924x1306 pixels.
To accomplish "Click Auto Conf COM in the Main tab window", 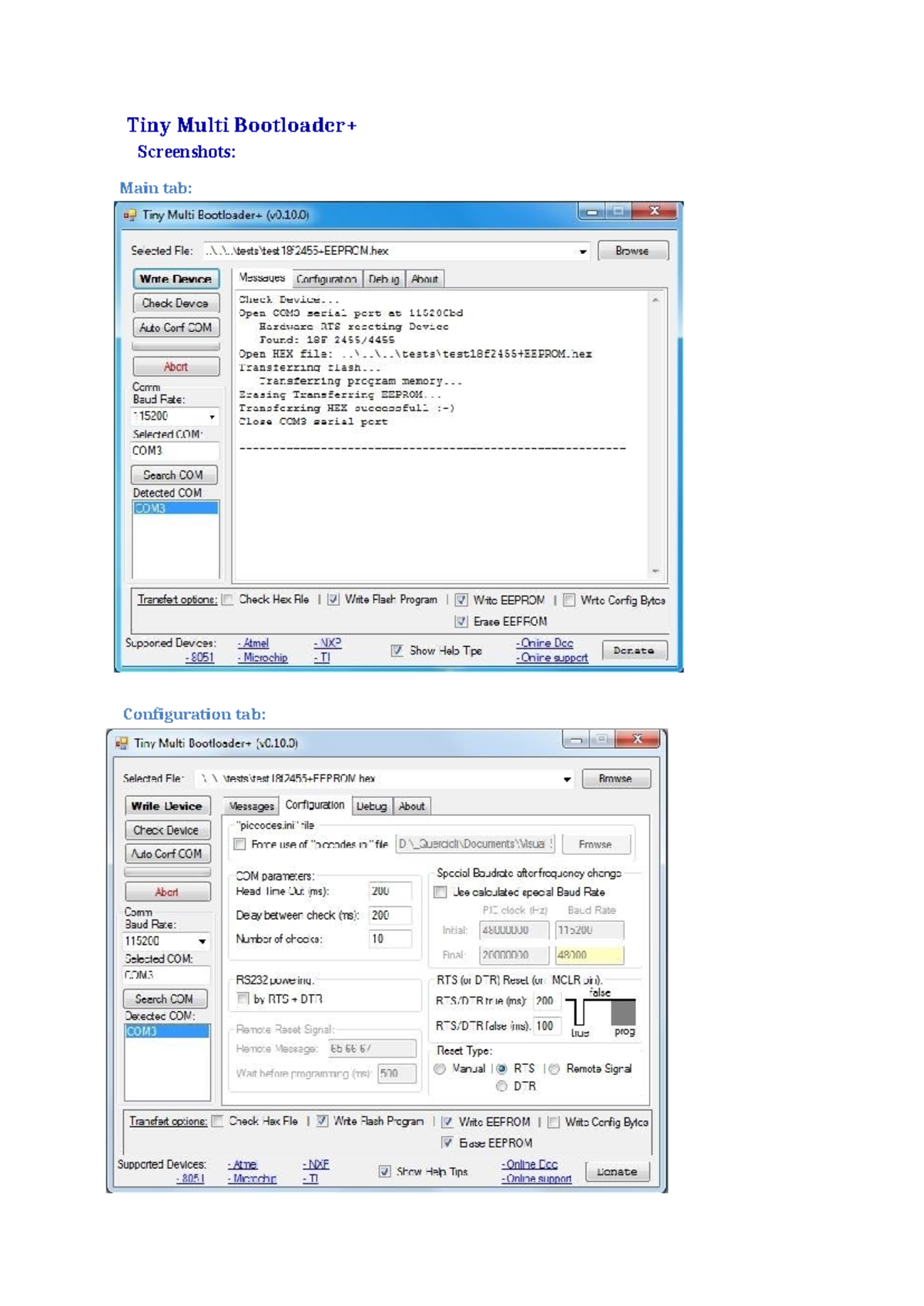I will click(176, 327).
